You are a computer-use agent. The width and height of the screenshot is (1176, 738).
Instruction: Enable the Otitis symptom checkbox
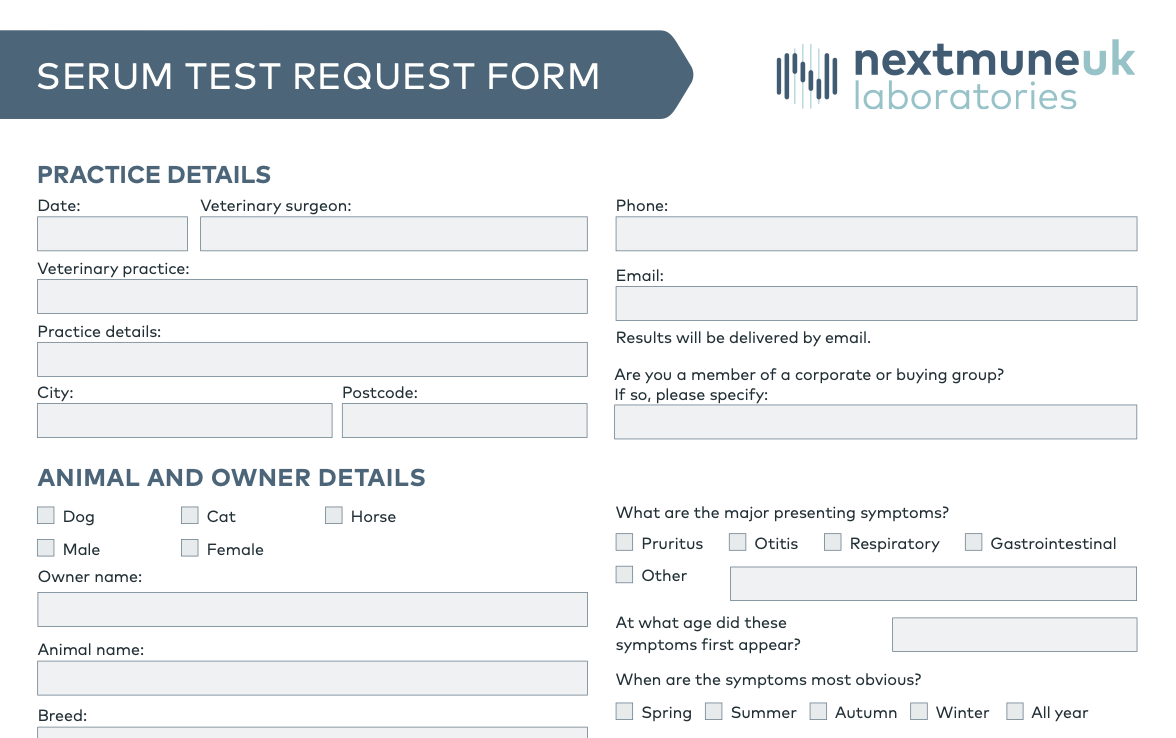[x=738, y=542]
